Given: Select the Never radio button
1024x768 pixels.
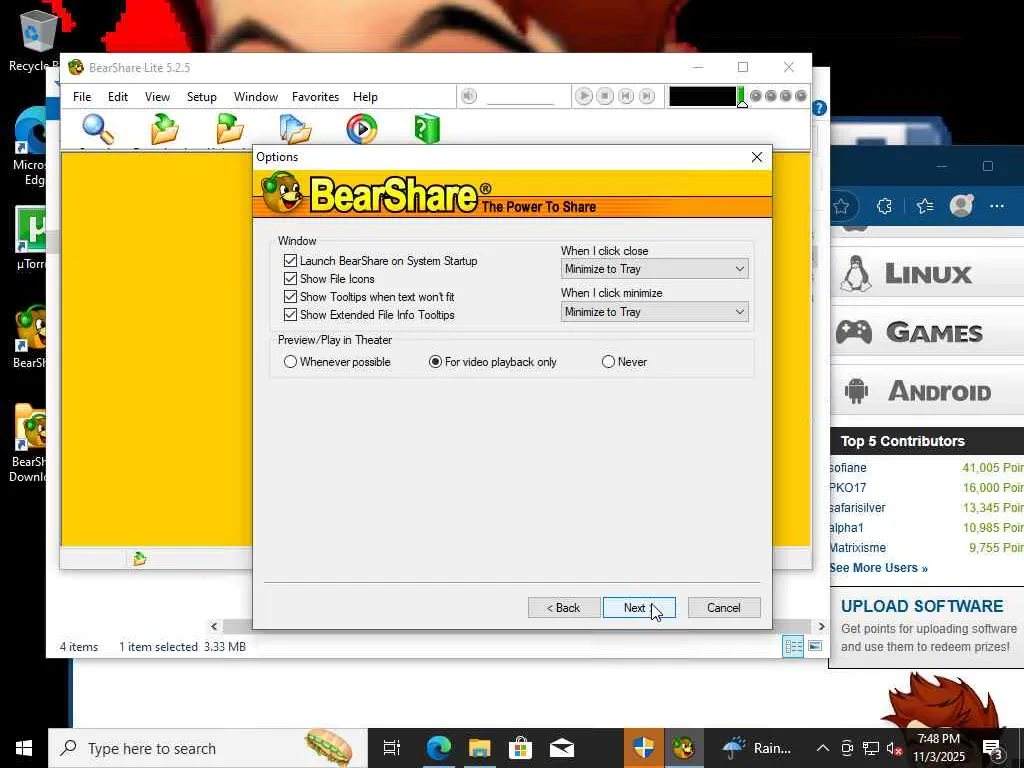Looking at the screenshot, I should pyautogui.click(x=609, y=362).
